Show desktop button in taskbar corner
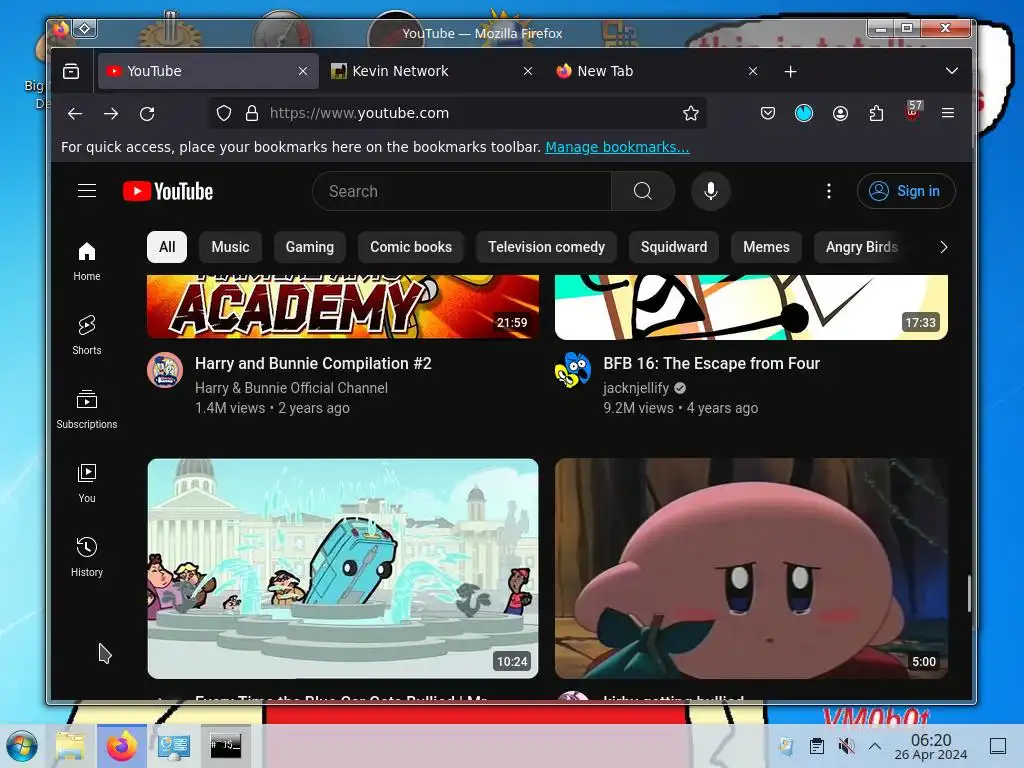This screenshot has width=1024, height=768. 998,746
